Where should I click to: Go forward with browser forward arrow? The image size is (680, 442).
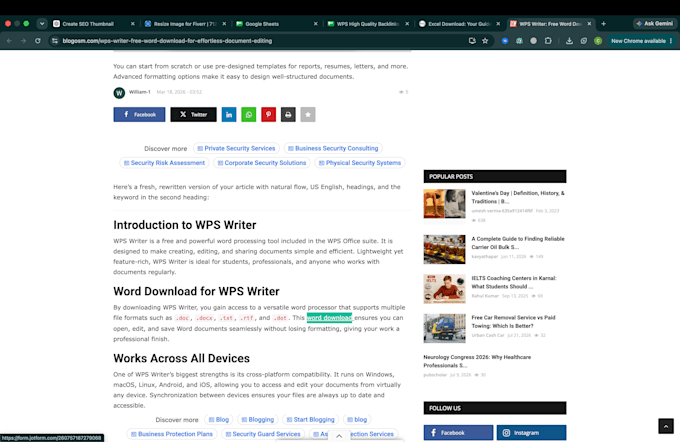click(23, 41)
